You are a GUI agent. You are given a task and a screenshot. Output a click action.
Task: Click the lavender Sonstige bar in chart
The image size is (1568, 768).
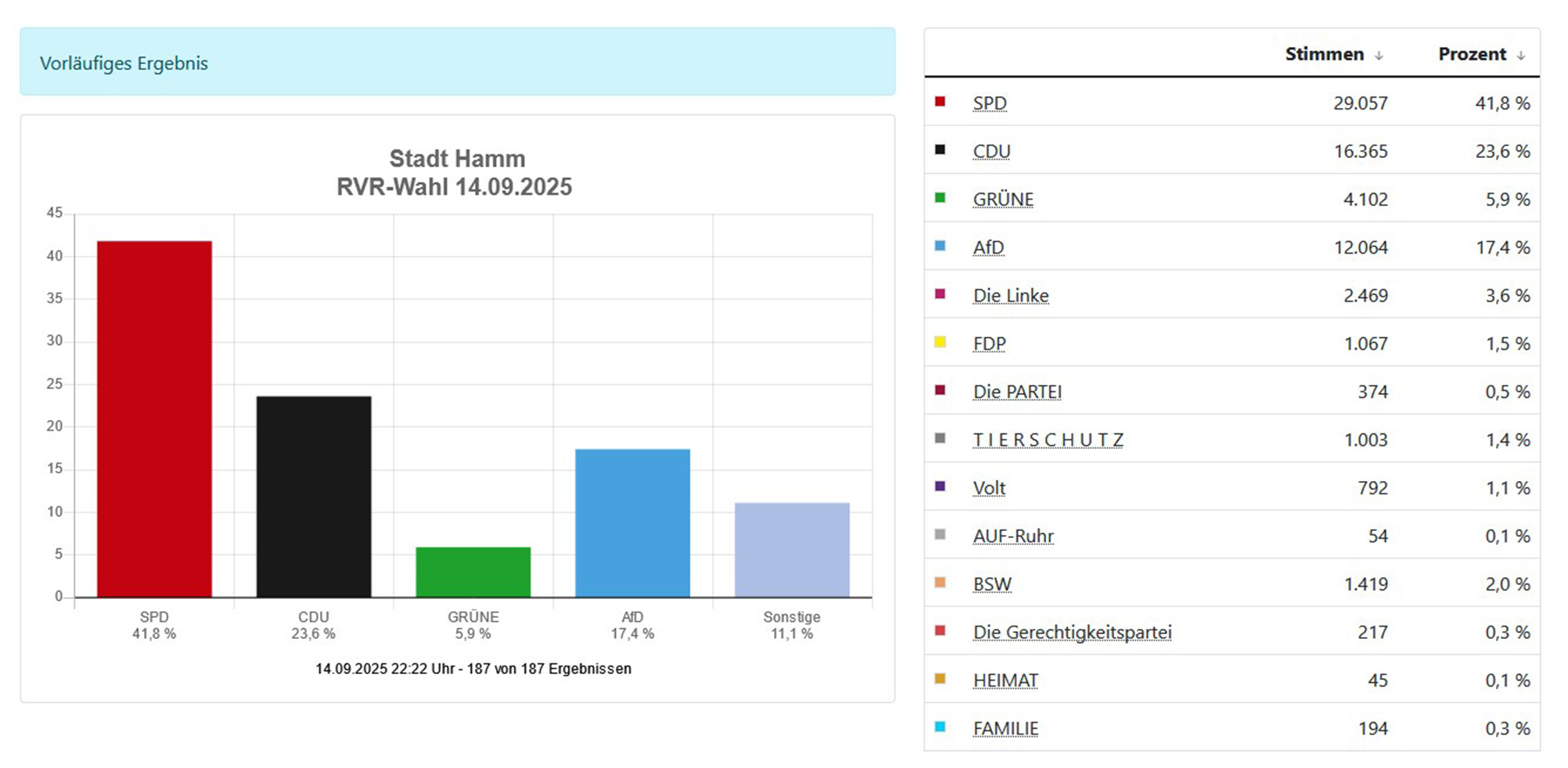[x=792, y=550]
